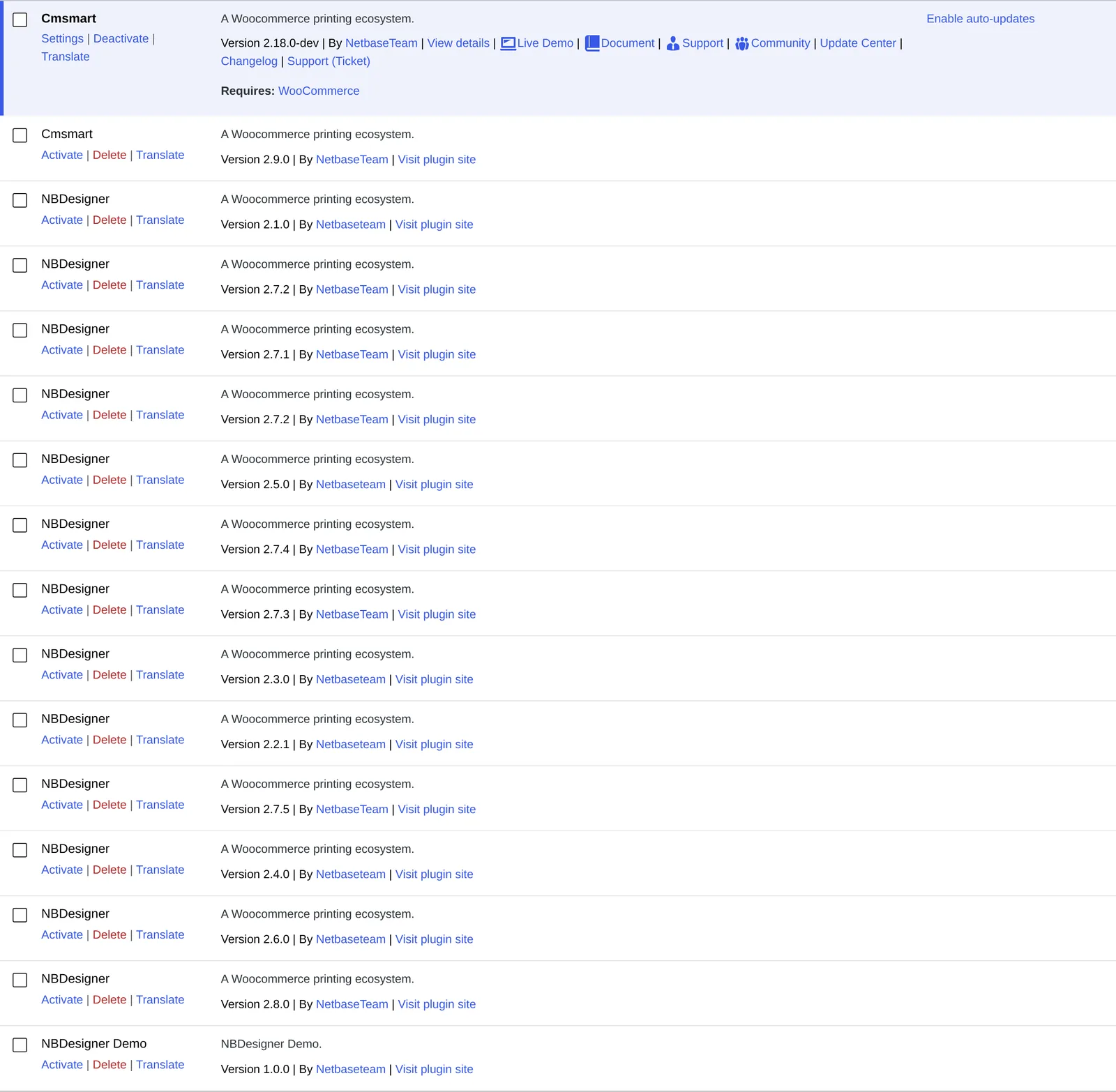Viewport: 1116px width, 1092px height.
Task: Open View details for Cmsmart 2.18.0-dev
Action: (x=458, y=43)
